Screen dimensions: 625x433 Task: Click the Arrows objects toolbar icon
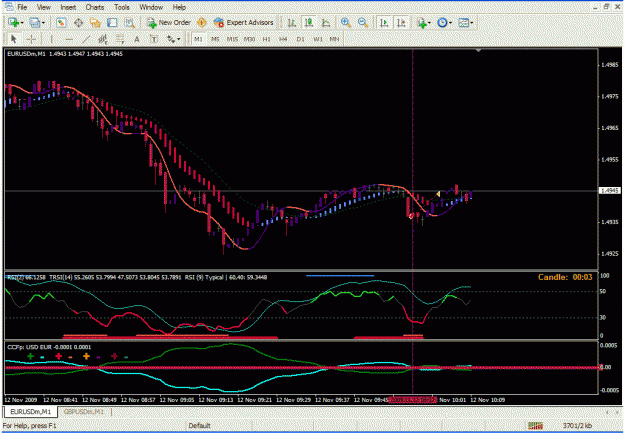[171, 39]
